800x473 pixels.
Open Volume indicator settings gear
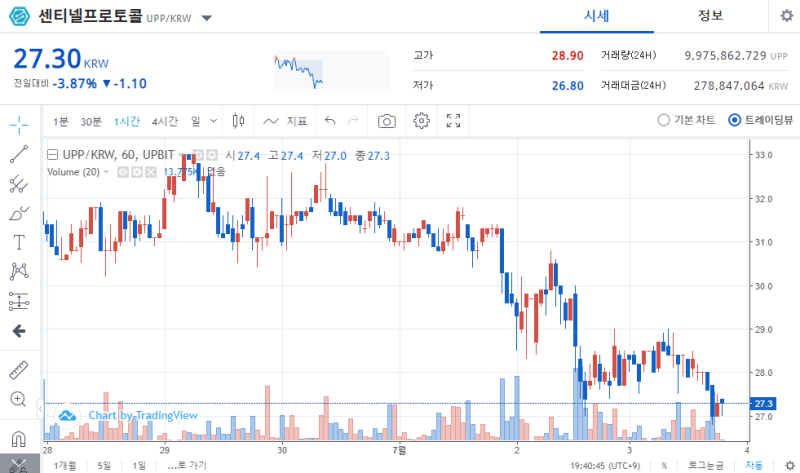[x=137, y=172]
